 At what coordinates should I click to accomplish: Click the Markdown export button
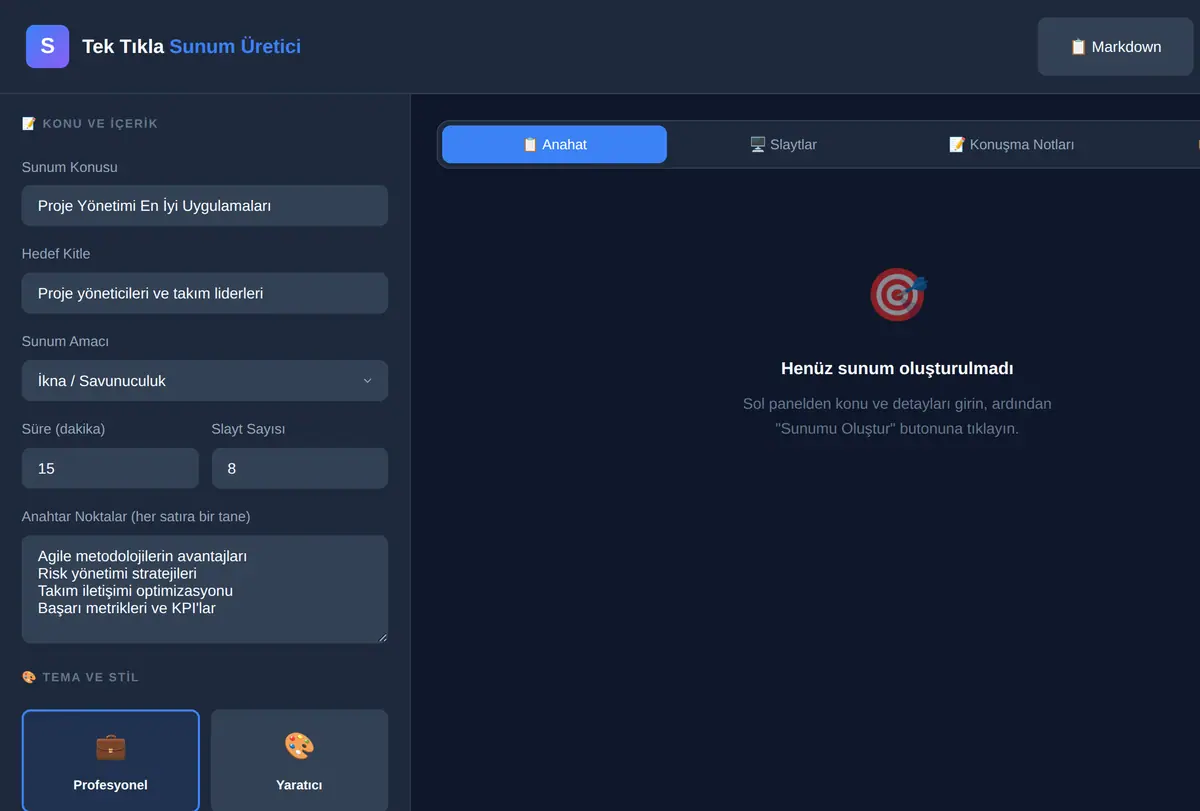1115,47
